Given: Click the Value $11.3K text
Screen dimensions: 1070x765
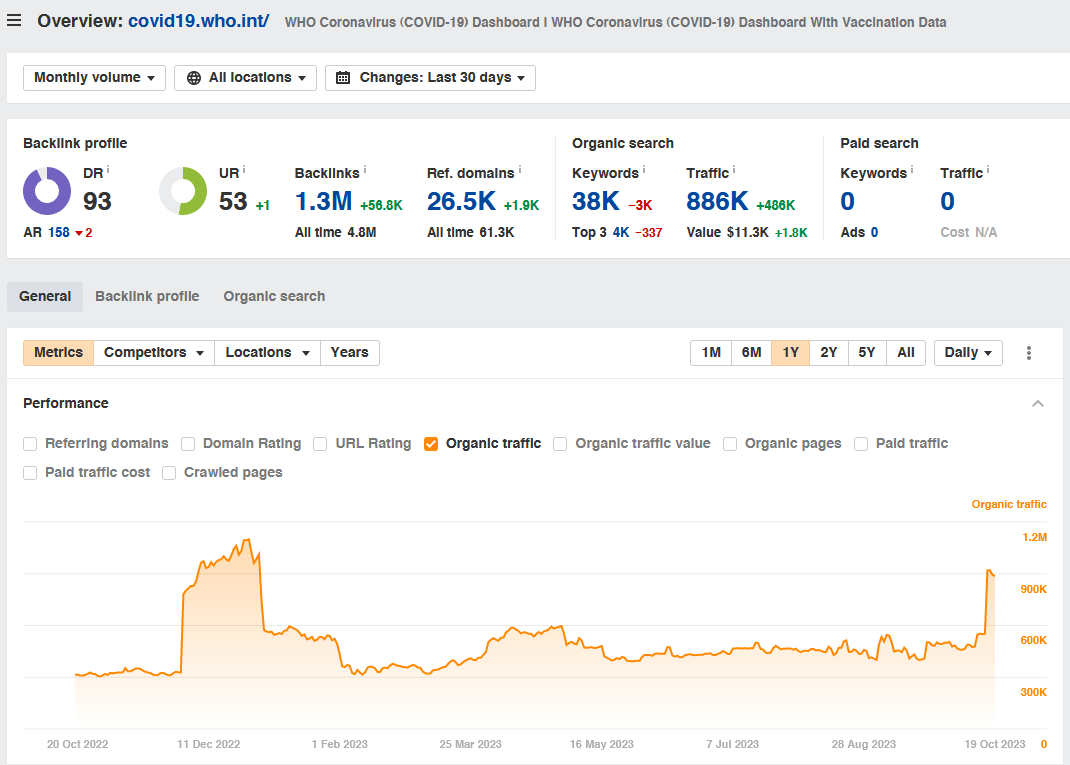Looking at the screenshot, I should tap(727, 233).
